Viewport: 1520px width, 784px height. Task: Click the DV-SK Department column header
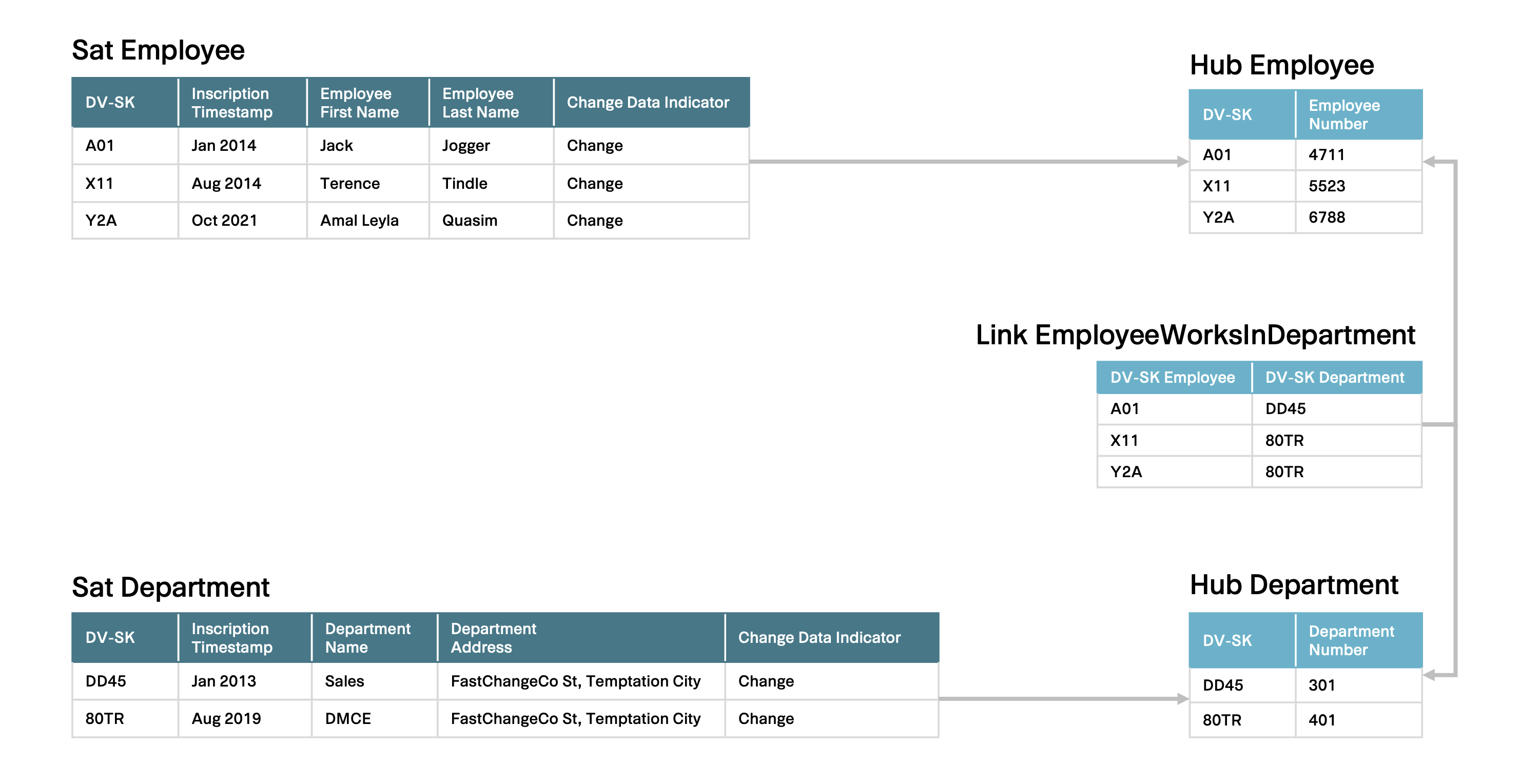pyautogui.click(x=1334, y=378)
